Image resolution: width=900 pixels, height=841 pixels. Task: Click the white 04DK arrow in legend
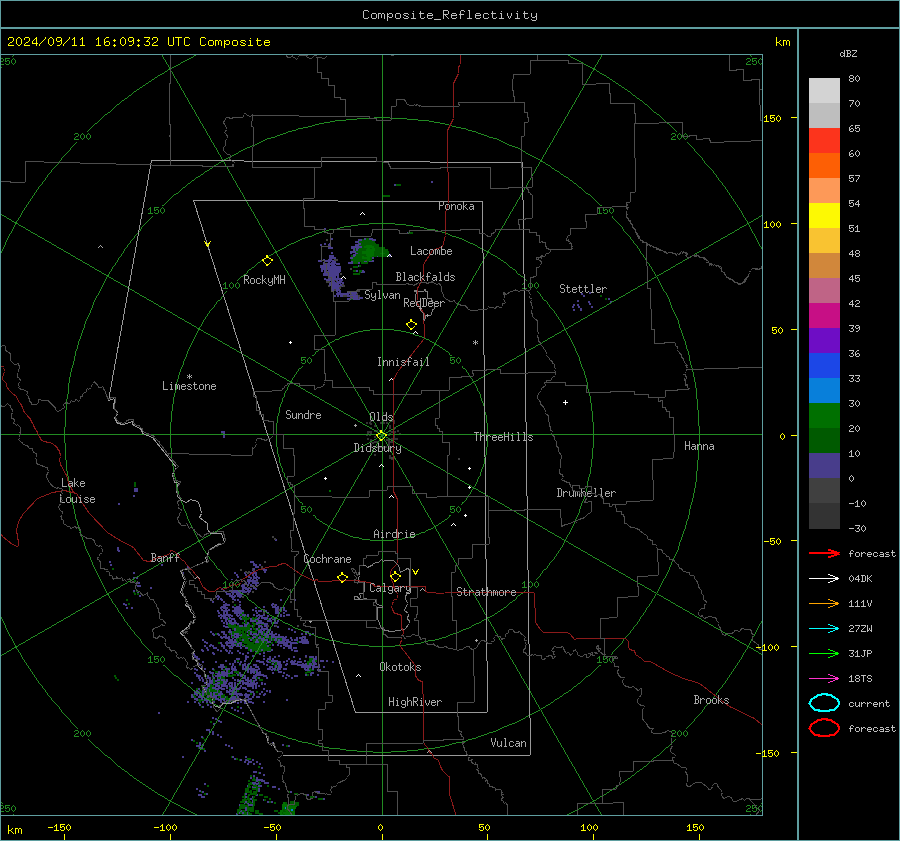pyautogui.click(x=824, y=578)
